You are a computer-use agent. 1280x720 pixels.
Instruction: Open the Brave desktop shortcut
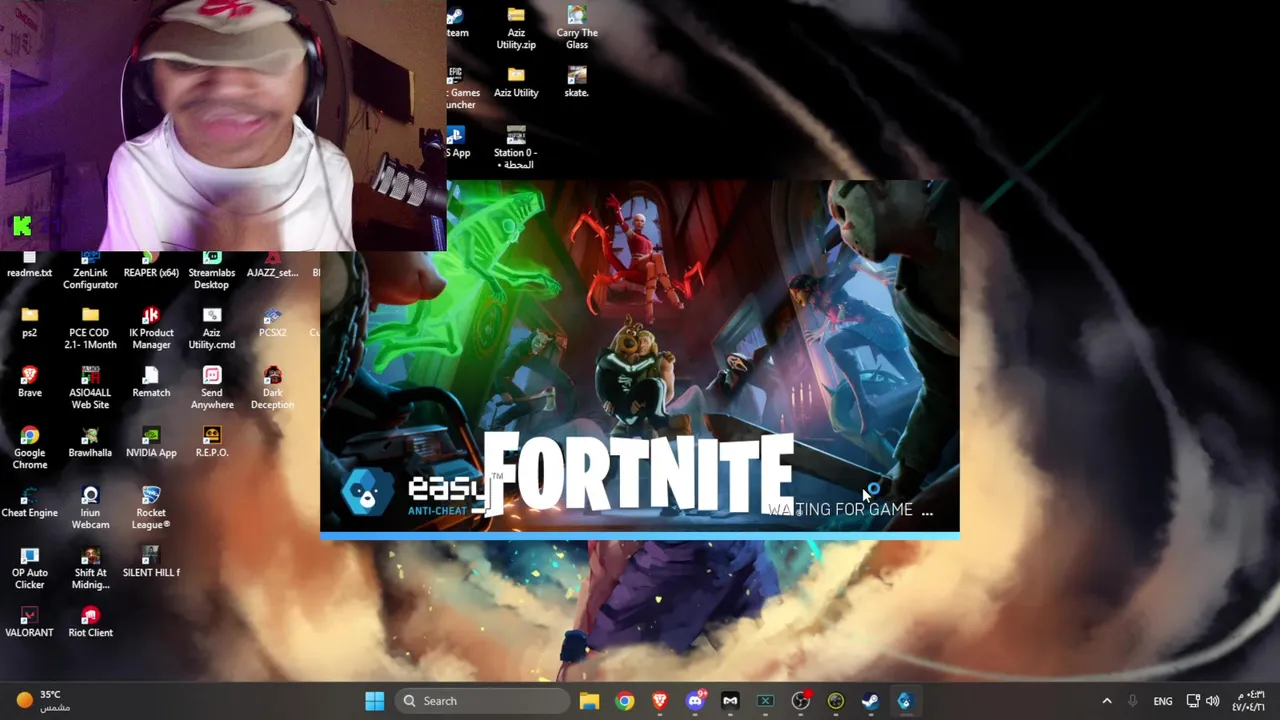point(30,382)
